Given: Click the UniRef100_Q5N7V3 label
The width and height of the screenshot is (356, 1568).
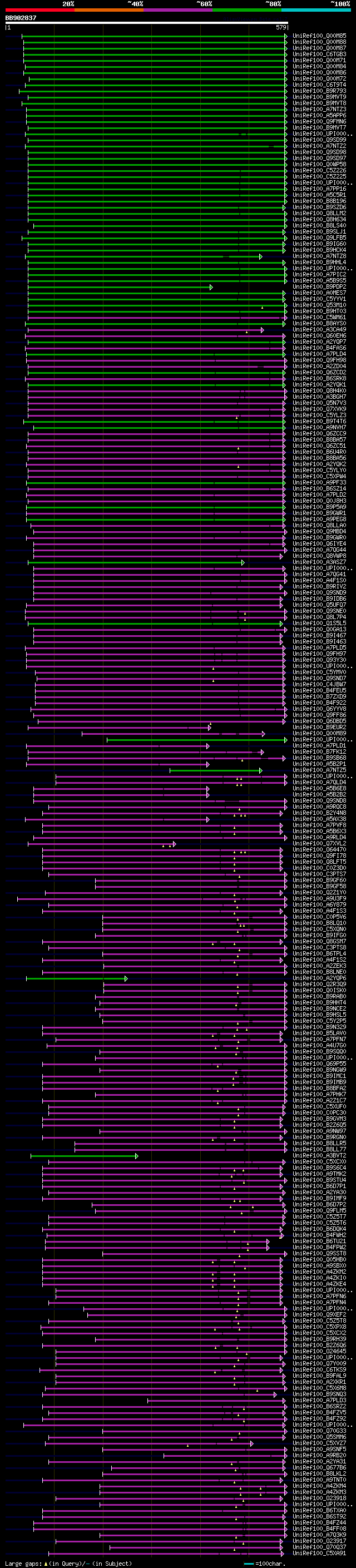Looking at the screenshot, I should [319, 403].
